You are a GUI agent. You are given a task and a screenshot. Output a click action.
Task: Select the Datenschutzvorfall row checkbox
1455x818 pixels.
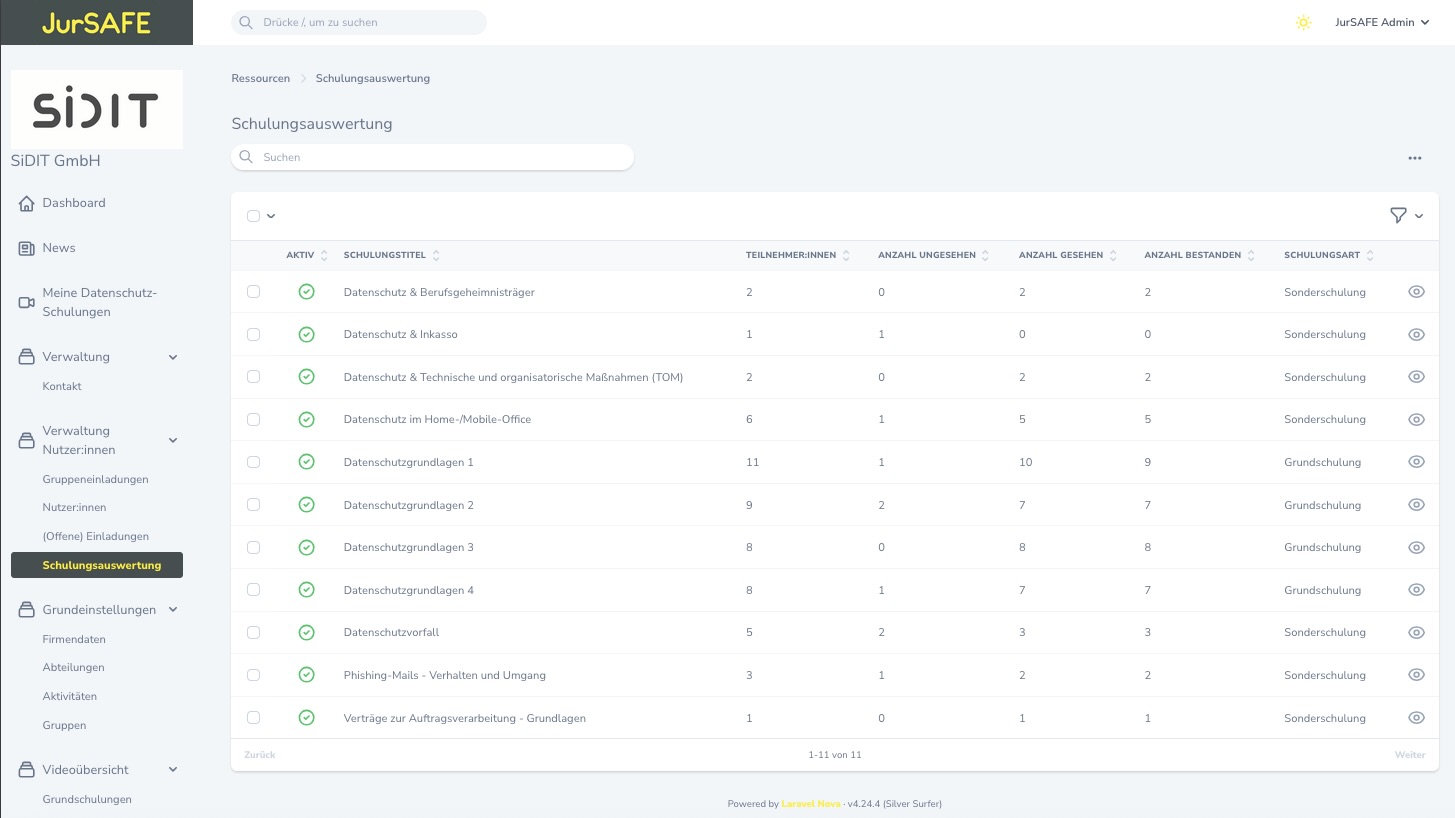[x=253, y=632]
